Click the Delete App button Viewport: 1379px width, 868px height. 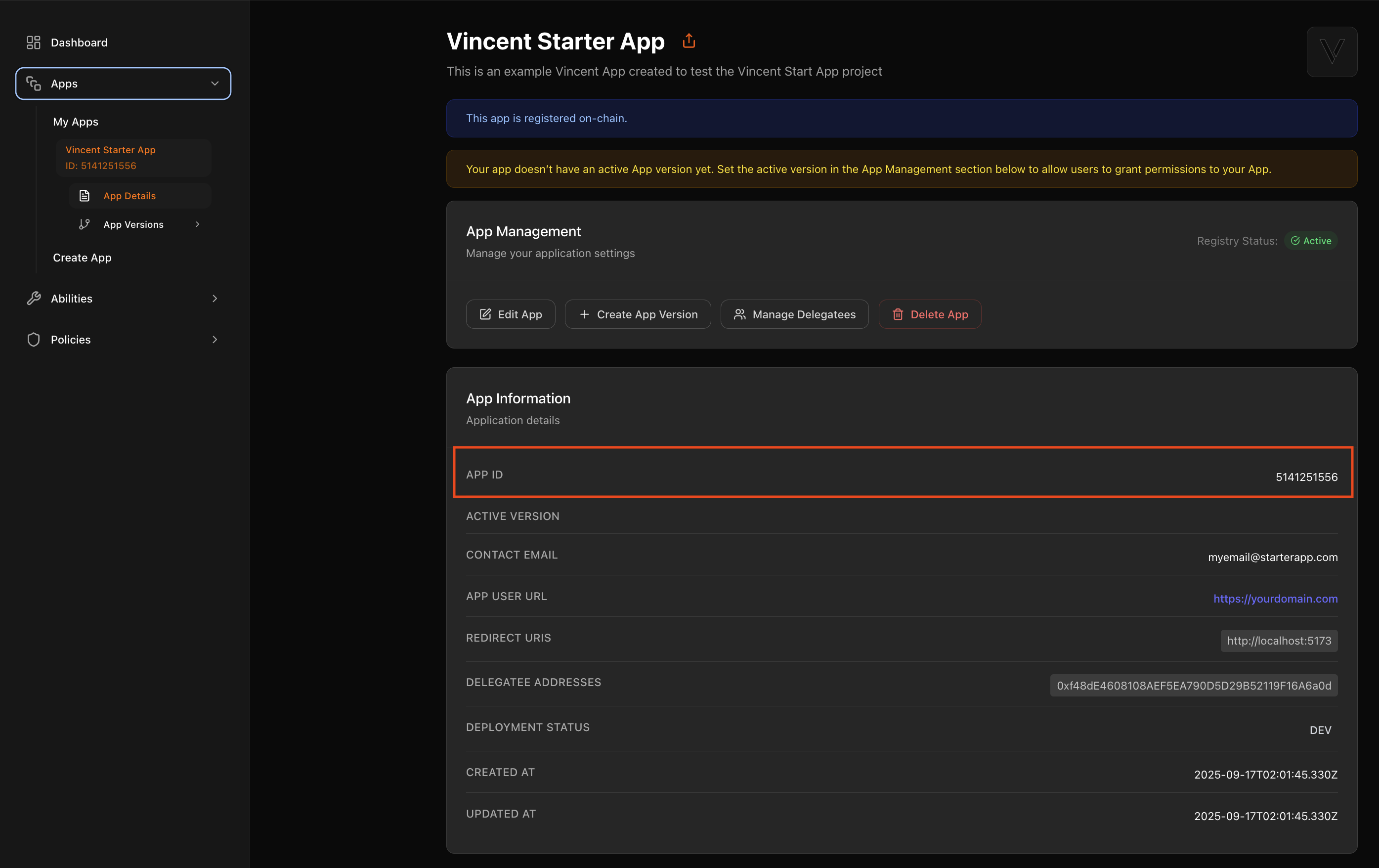[929, 314]
